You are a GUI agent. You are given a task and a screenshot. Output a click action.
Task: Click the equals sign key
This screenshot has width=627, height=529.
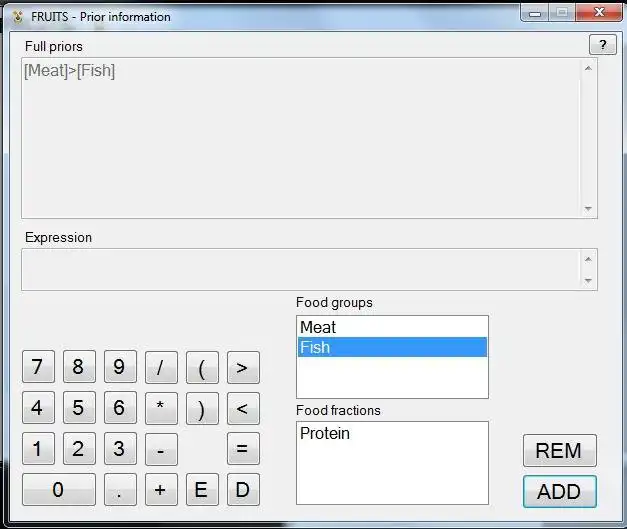[243, 449]
